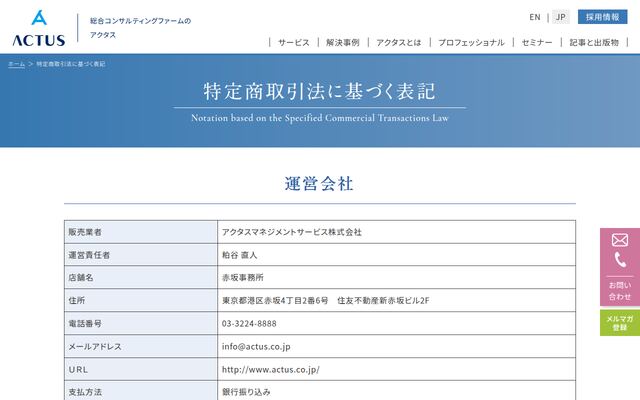
Task: Click the 支払方法 header cell
Action: tap(141, 391)
